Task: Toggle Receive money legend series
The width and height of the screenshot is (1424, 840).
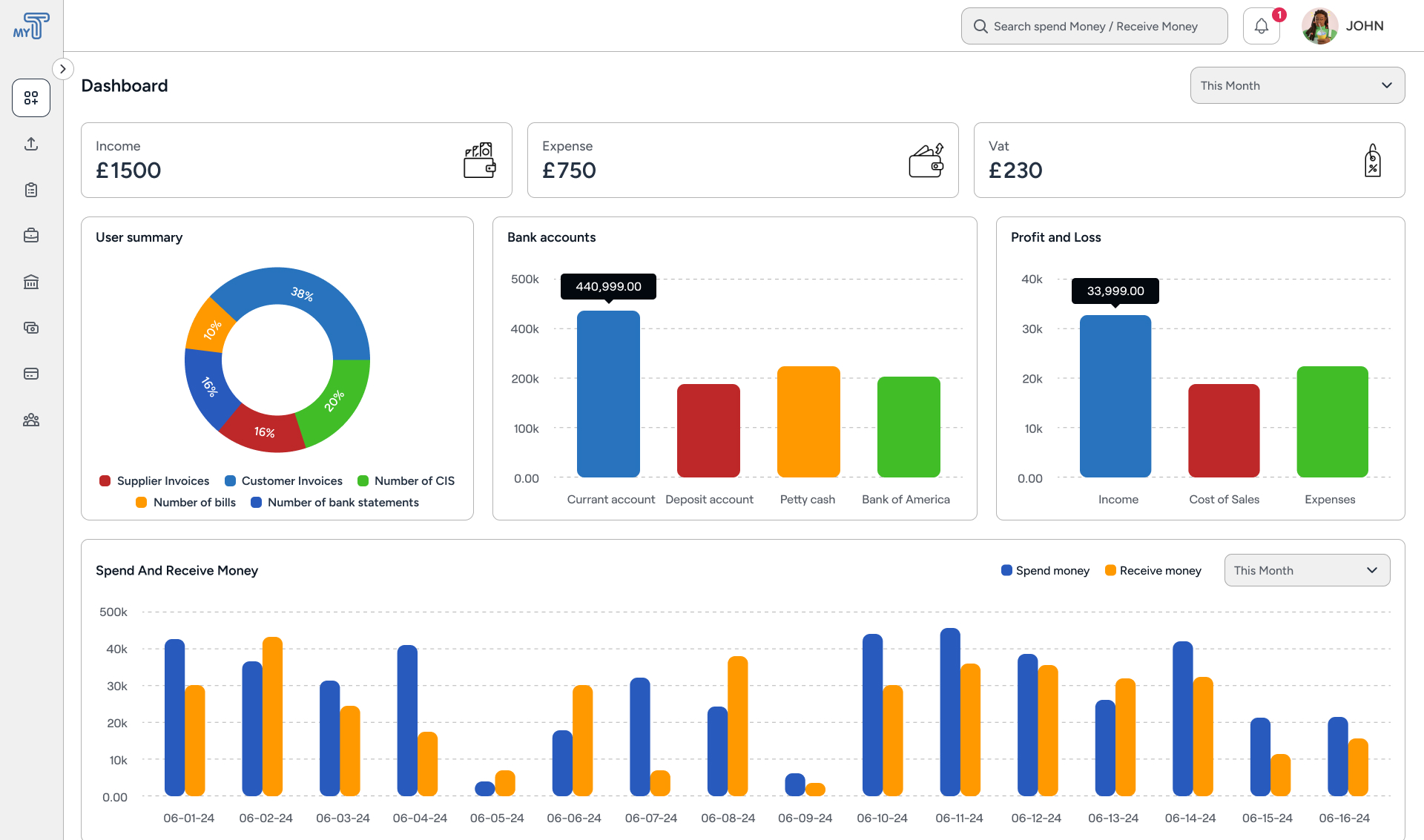Action: 1153,570
